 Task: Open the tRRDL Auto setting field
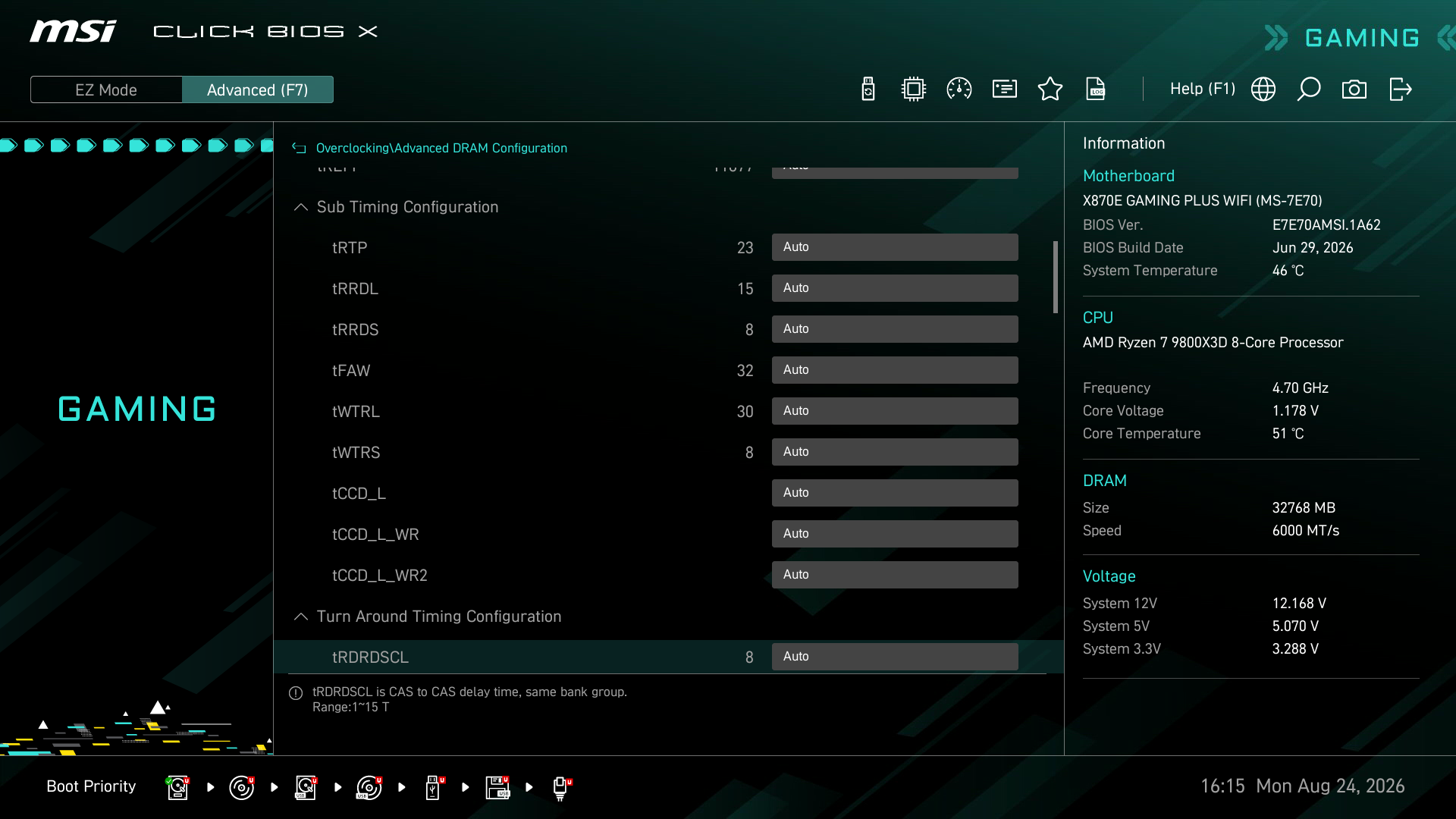[x=895, y=288]
